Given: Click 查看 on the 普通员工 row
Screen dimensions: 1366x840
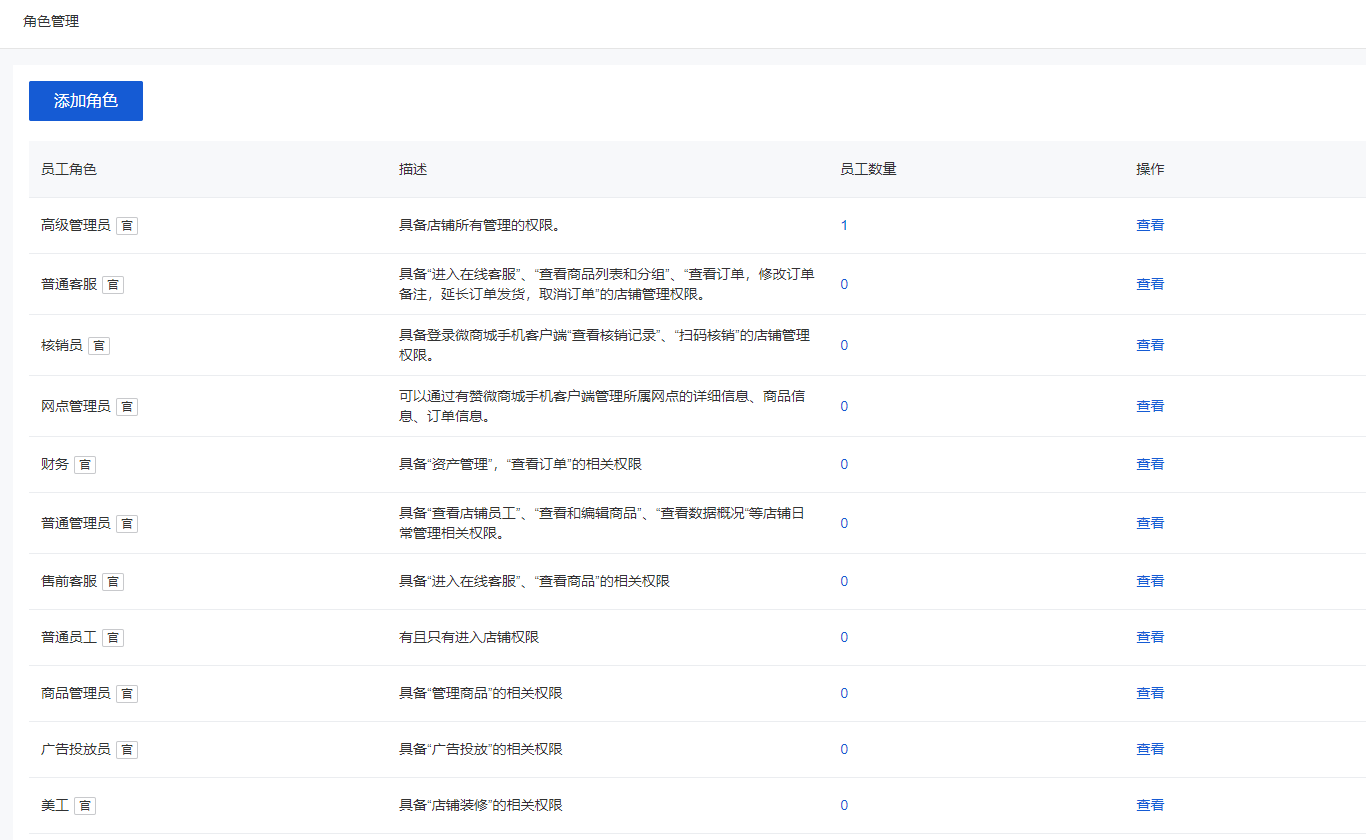Looking at the screenshot, I should pos(1150,637).
